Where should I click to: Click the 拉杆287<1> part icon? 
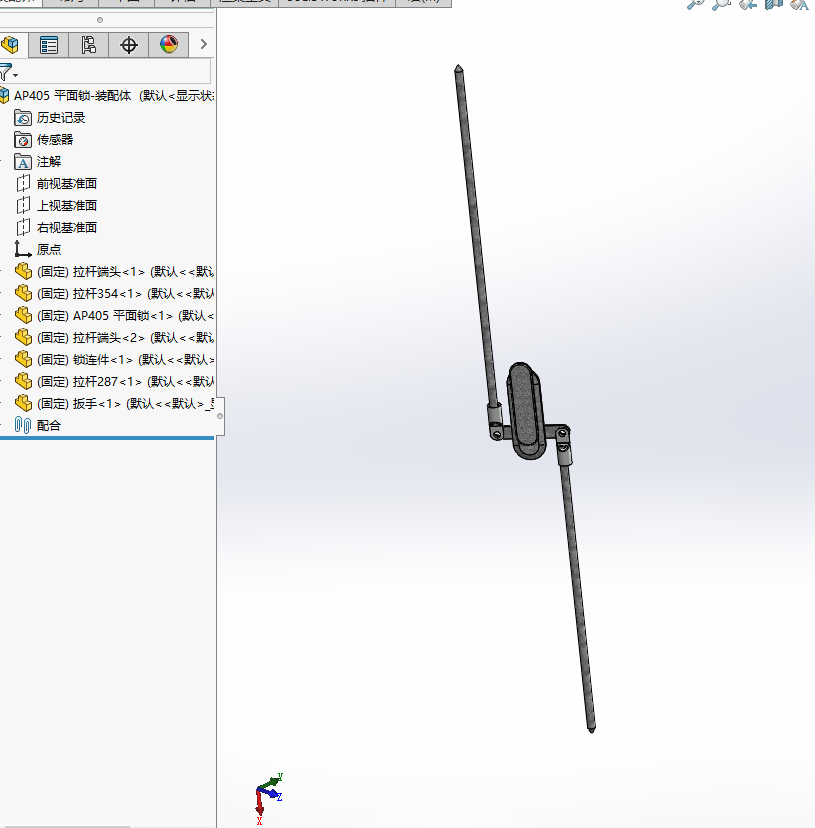click(x=23, y=381)
